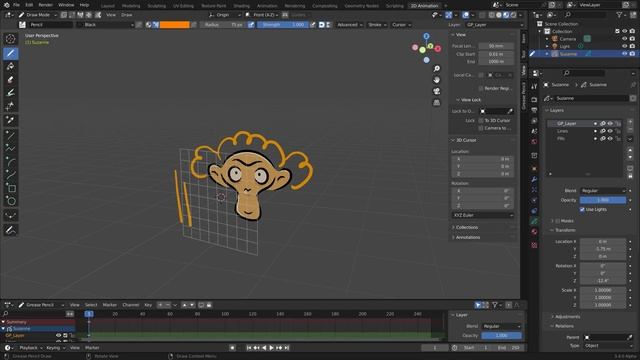640x360 pixels.
Task: Switch to the Scripting workspace tab
Action: click(395, 6)
